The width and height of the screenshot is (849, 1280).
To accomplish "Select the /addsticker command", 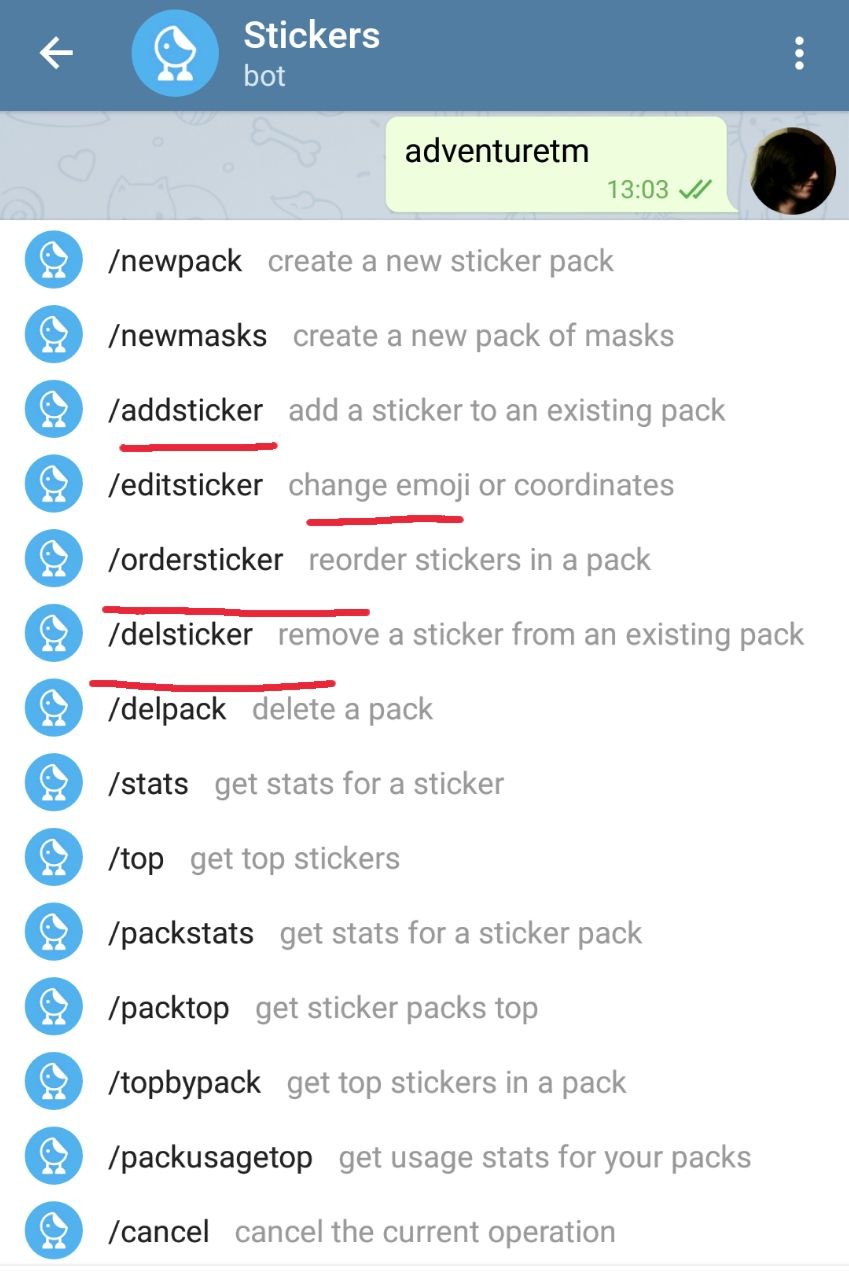I will point(424,410).
